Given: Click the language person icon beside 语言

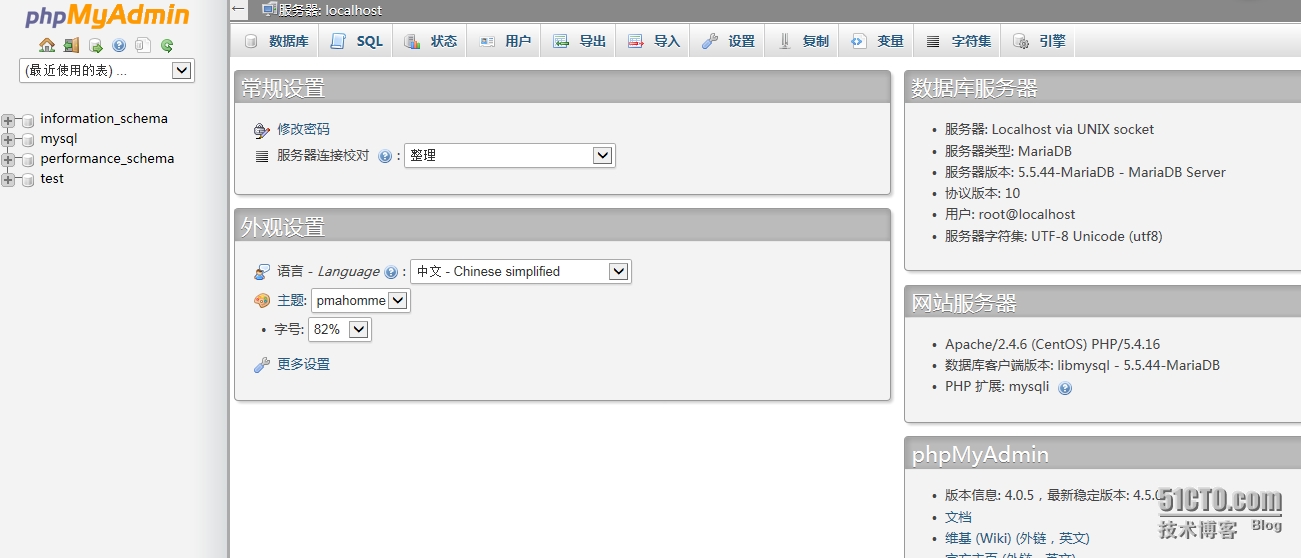Looking at the screenshot, I should pos(262,272).
